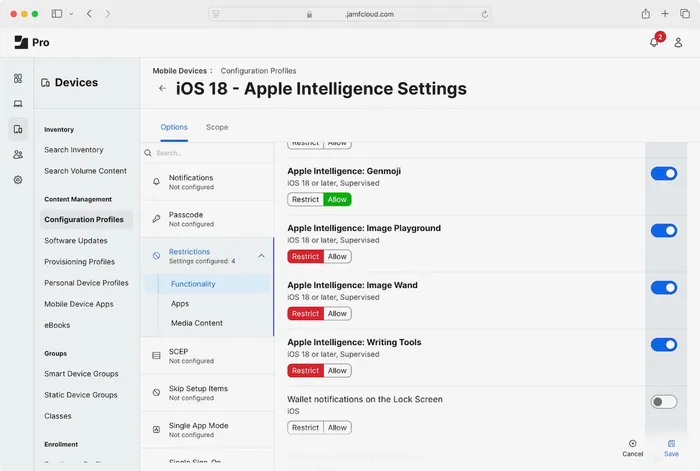Disable the Image Playground setting toggle

(663, 230)
